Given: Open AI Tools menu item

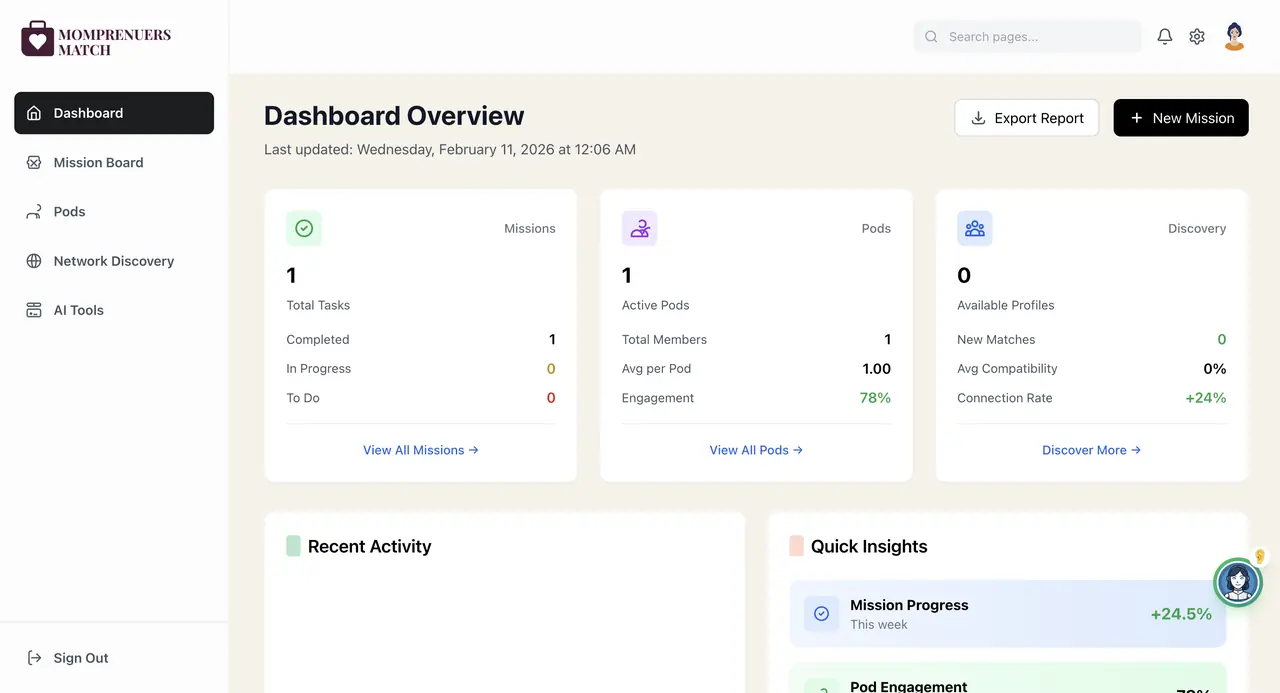Looking at the screenshot, I should point(114,310).
